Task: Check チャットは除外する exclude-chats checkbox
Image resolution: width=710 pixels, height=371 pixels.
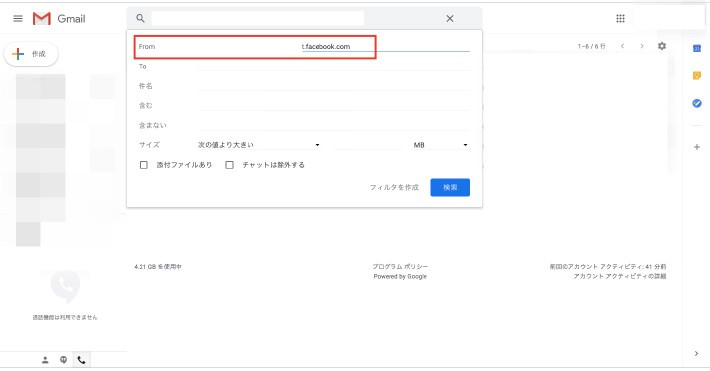Action: [x=230, y=165]
